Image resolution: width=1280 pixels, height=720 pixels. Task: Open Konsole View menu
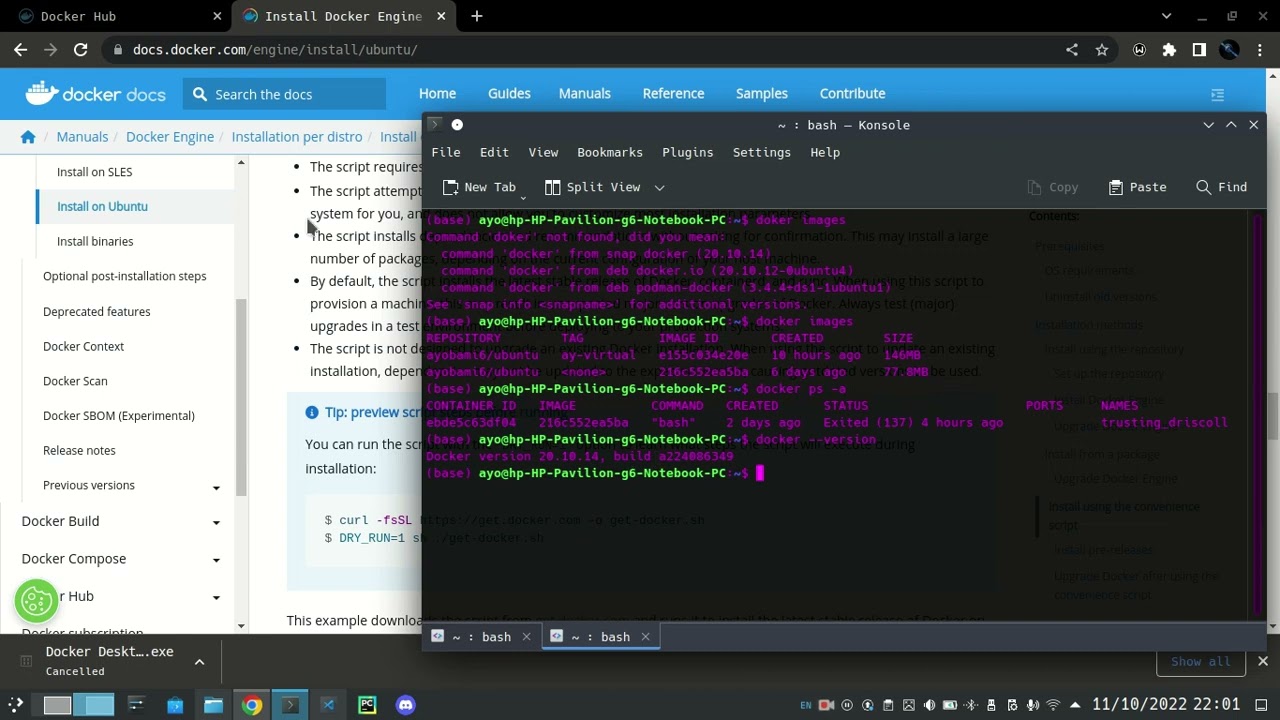click(x=543, y=152)
